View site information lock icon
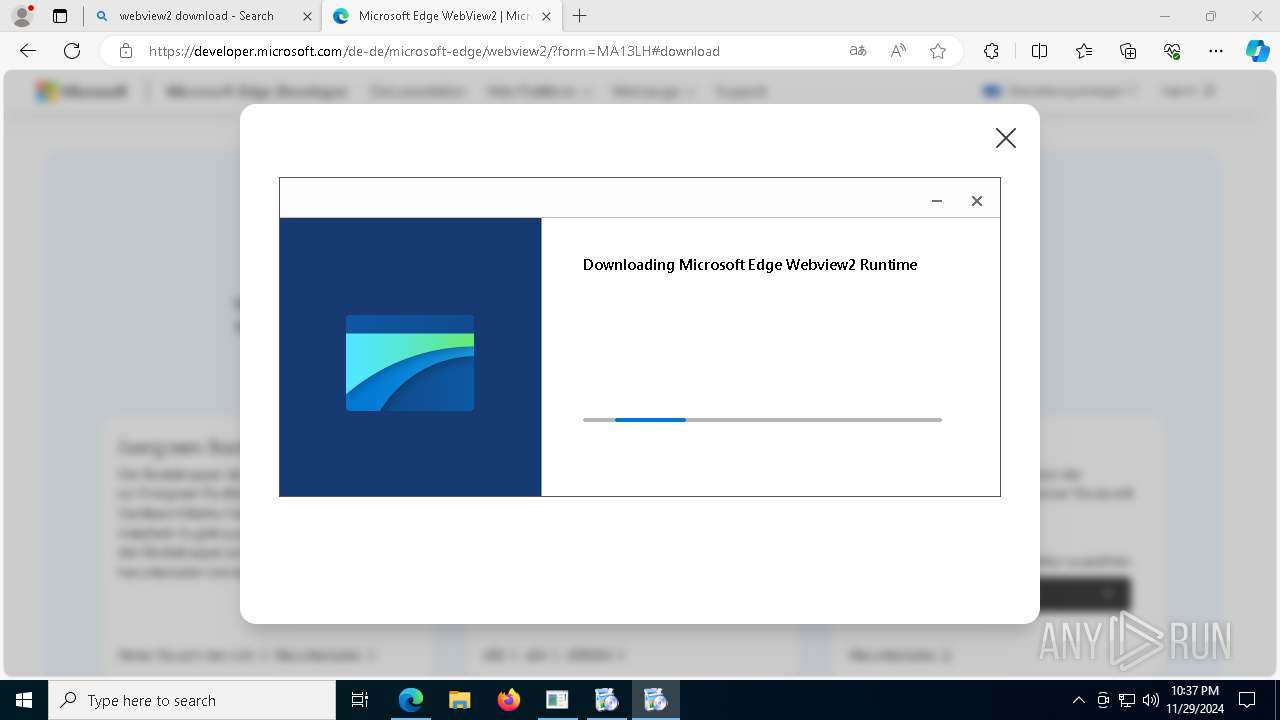 (x=126, y=51)
